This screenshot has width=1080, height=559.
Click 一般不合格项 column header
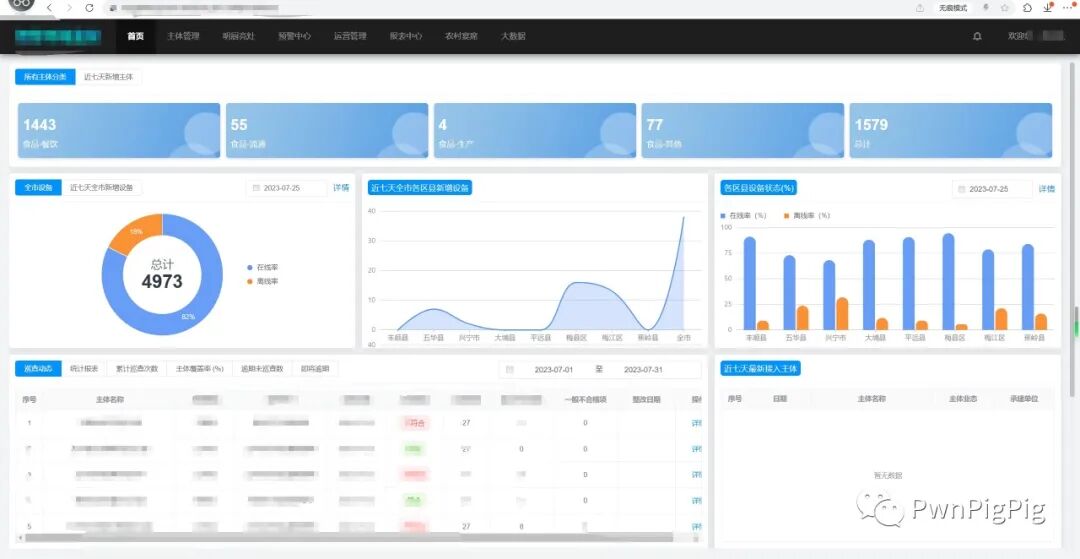click(x=585, y=399)
